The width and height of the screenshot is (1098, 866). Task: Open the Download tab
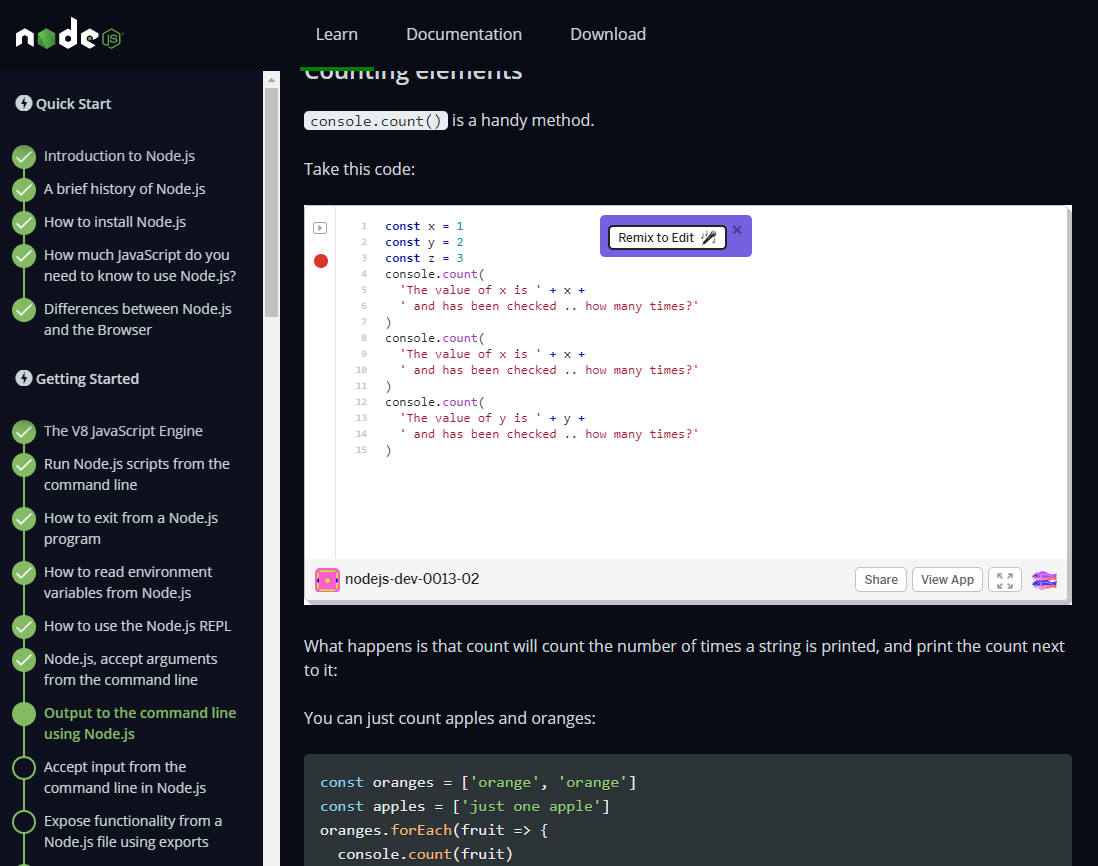tap(608, 34)
